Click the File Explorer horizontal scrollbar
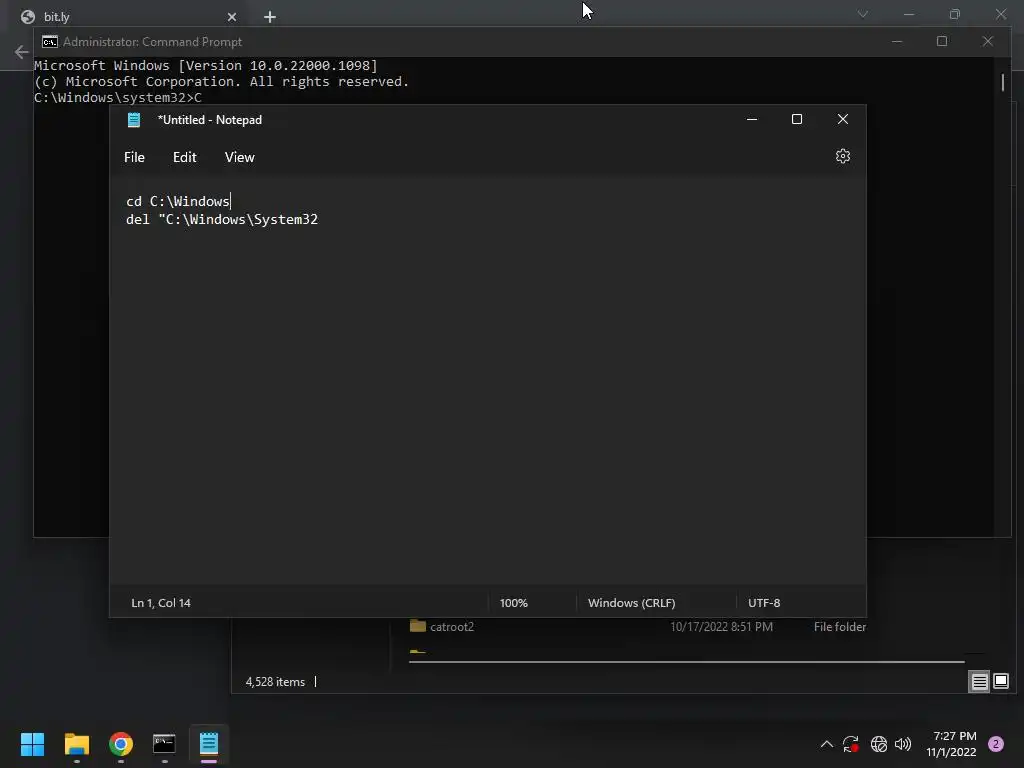 (686, 662)
